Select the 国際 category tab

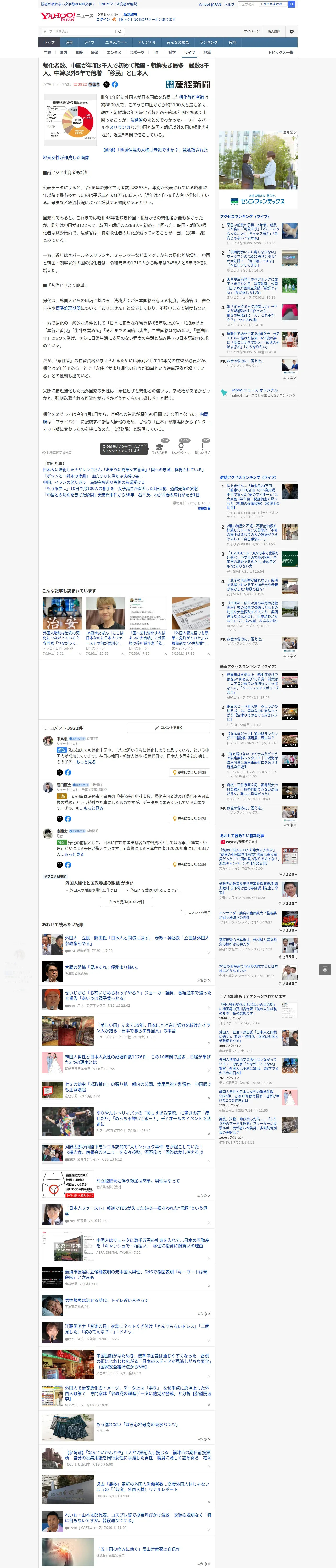(79, 52)
